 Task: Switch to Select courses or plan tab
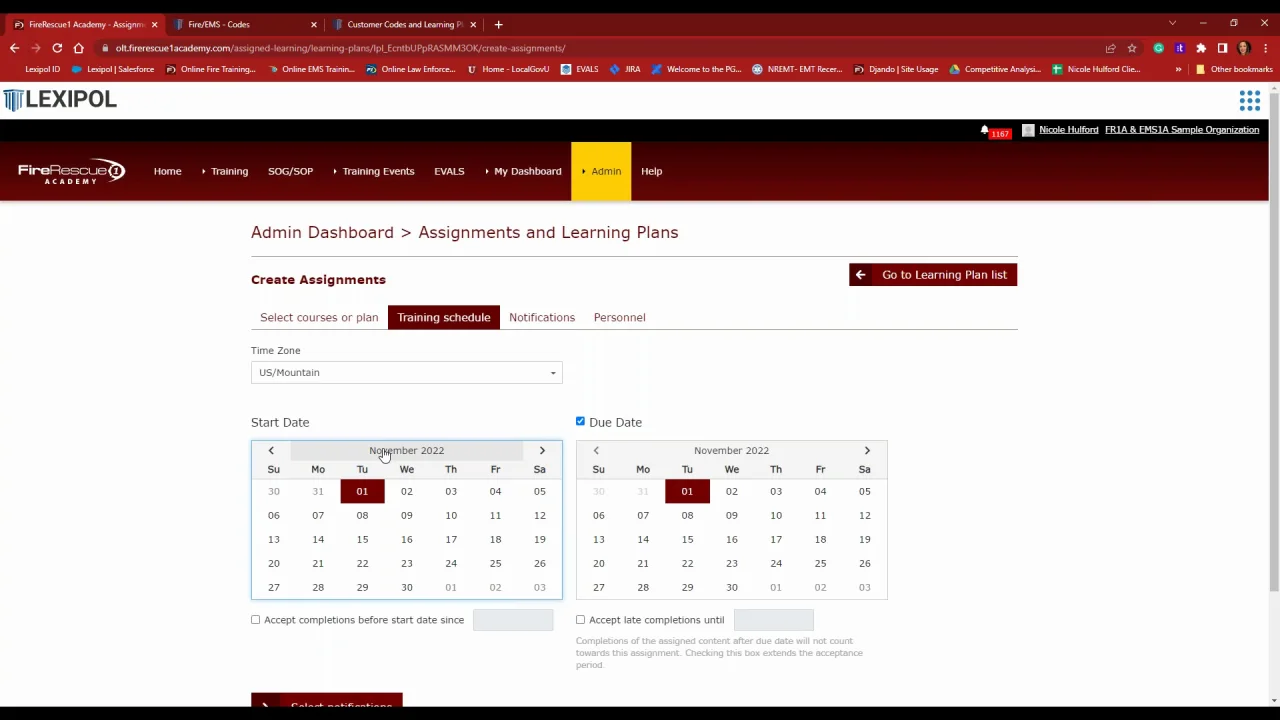tap(319, 317)
